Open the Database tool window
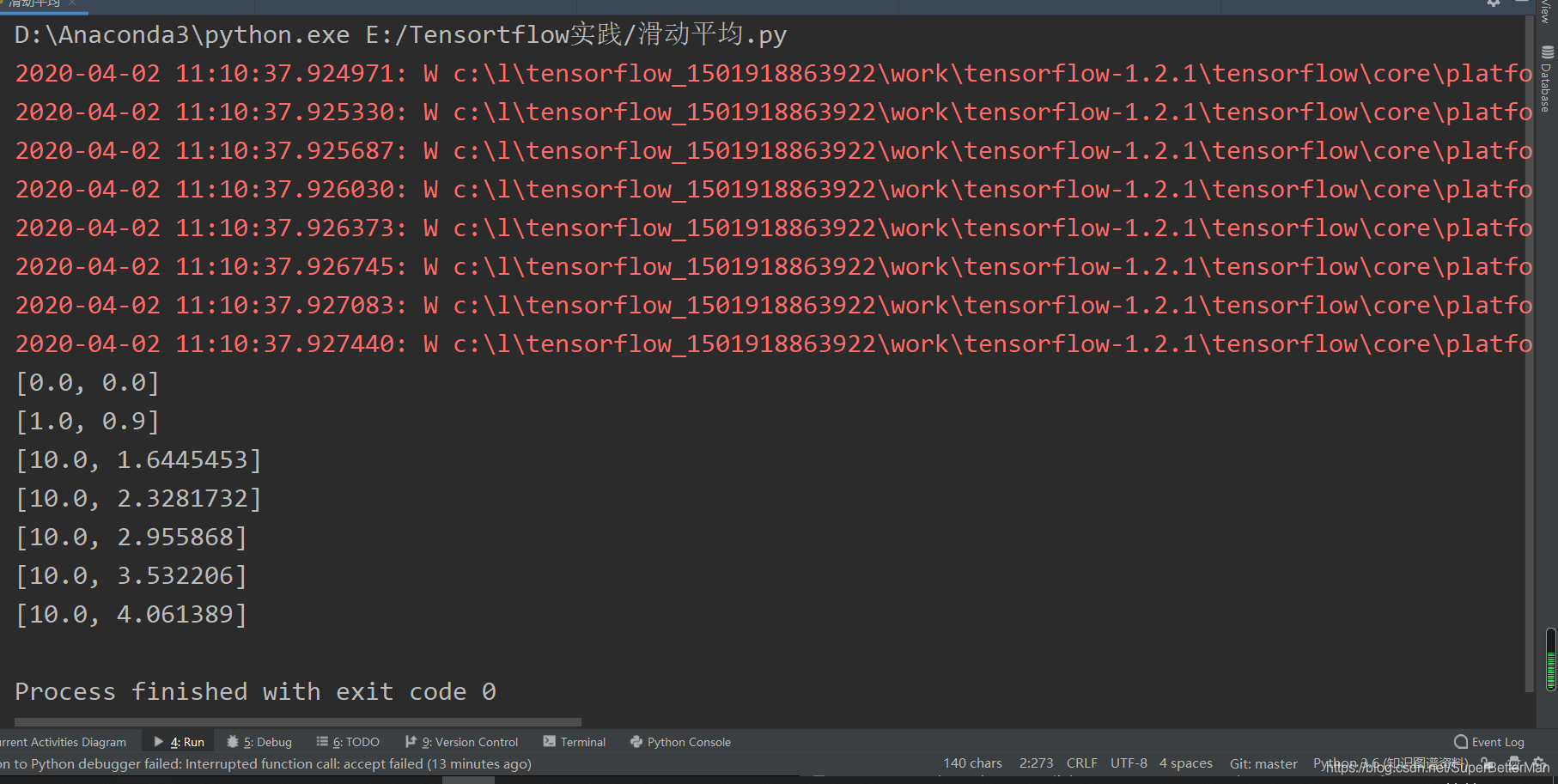This screenshot has width=1558, height=784. 1547,78
